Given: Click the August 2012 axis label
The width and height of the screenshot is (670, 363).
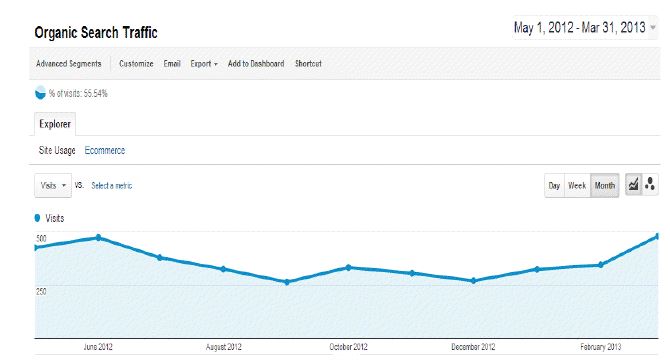Looking at the screenshot, I should coord(223,347).
